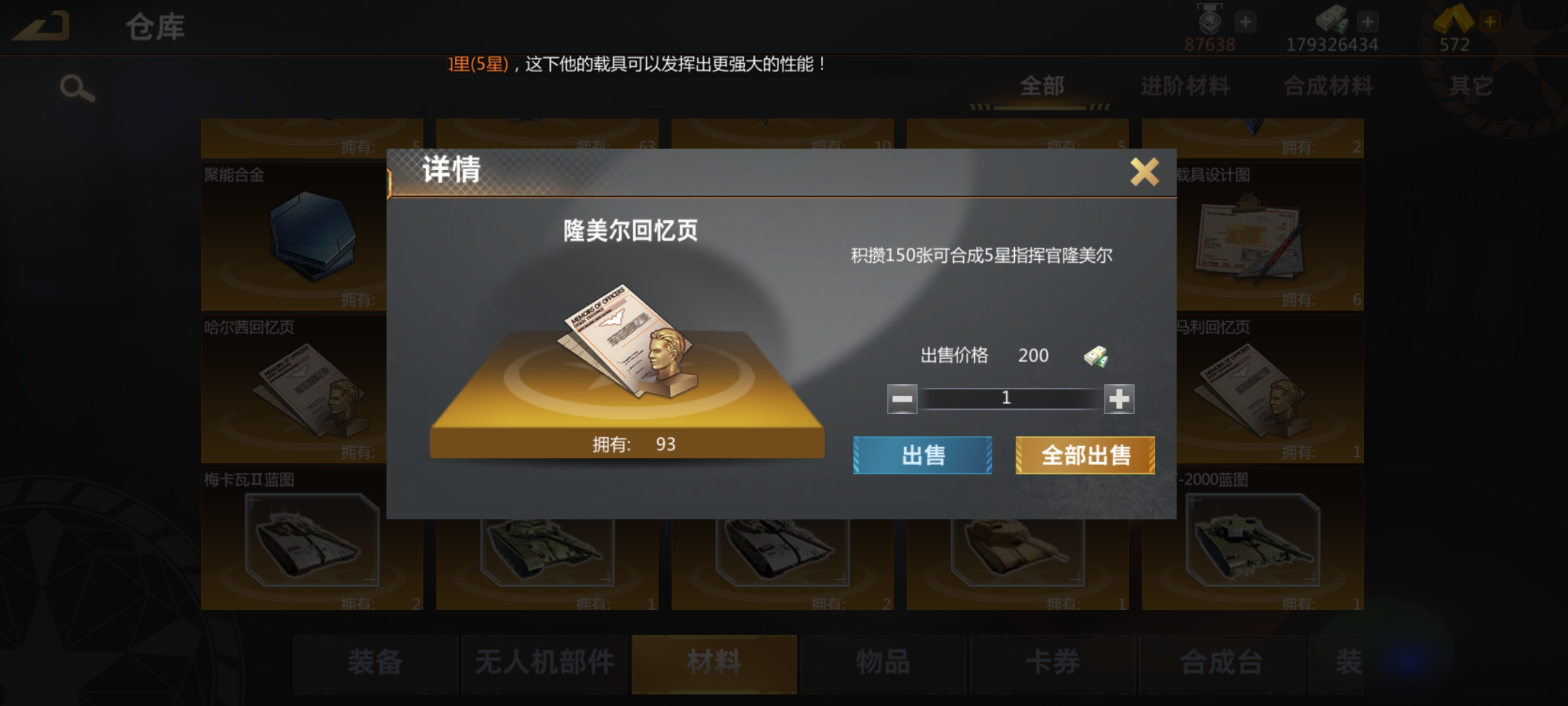Switch to the 无人机部件 bottom tab

[544, 663]
